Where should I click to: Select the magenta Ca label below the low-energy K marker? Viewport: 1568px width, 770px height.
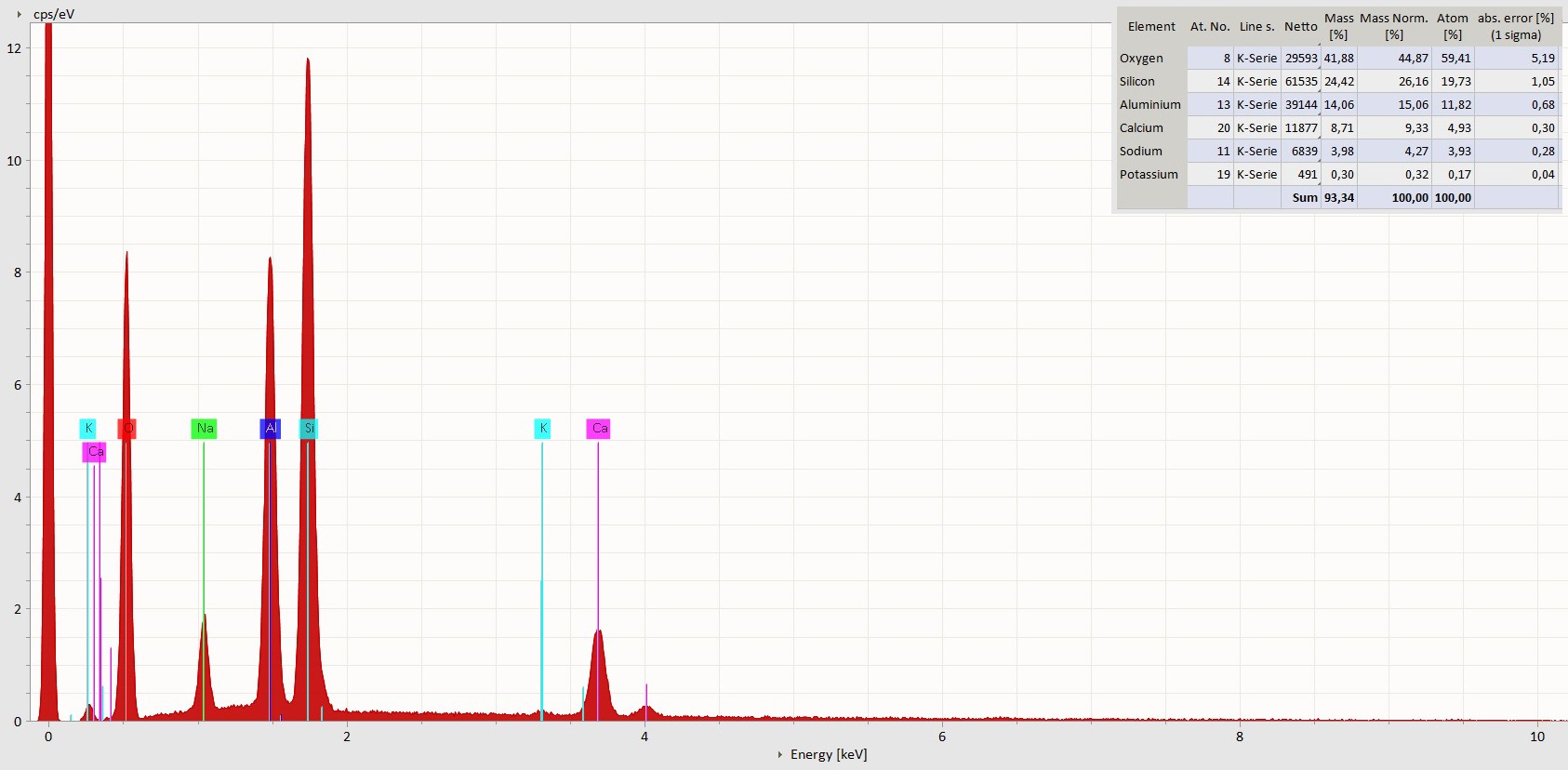94,452
